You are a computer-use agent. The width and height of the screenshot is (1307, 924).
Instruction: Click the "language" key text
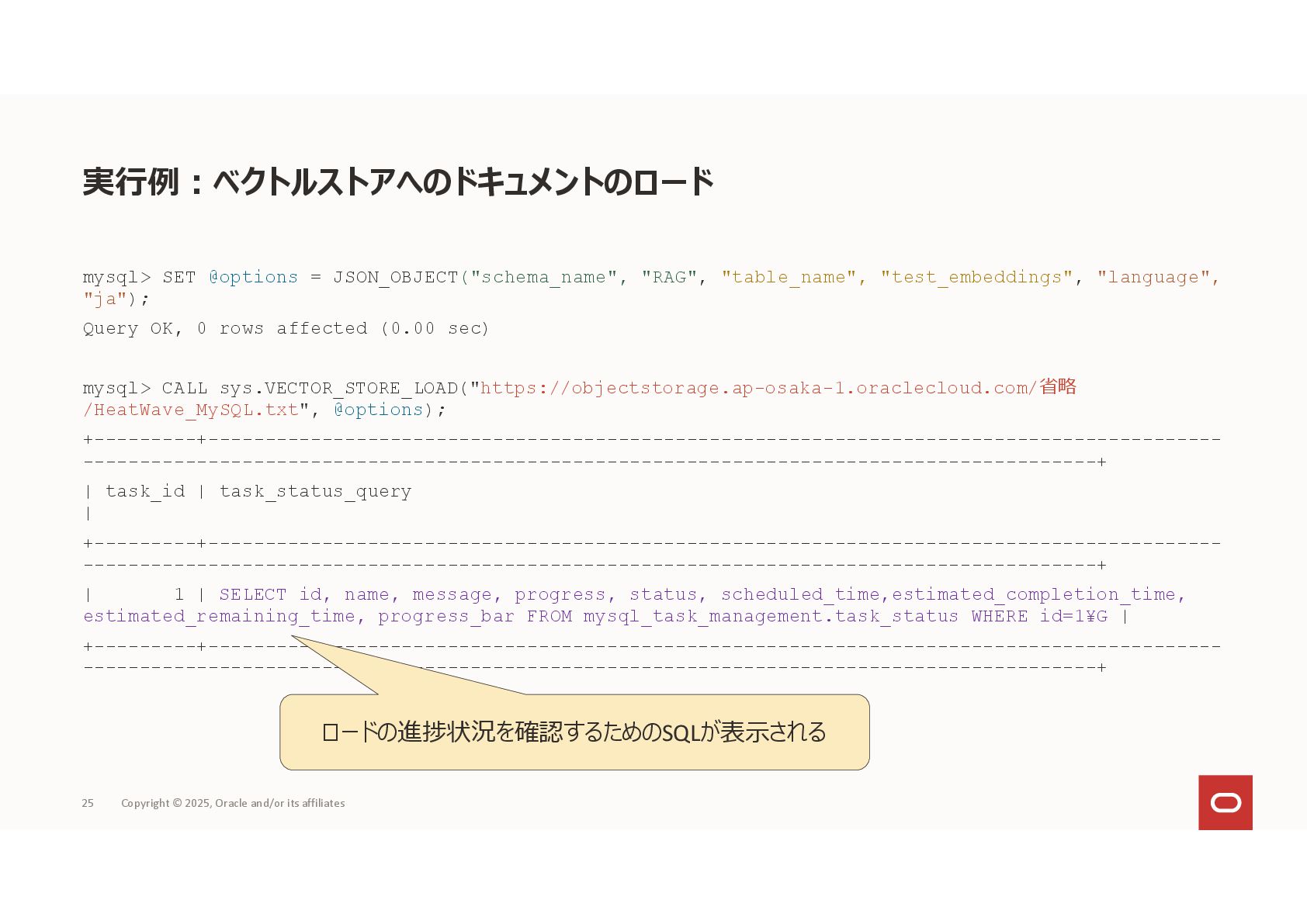(x=1153, y=277)
